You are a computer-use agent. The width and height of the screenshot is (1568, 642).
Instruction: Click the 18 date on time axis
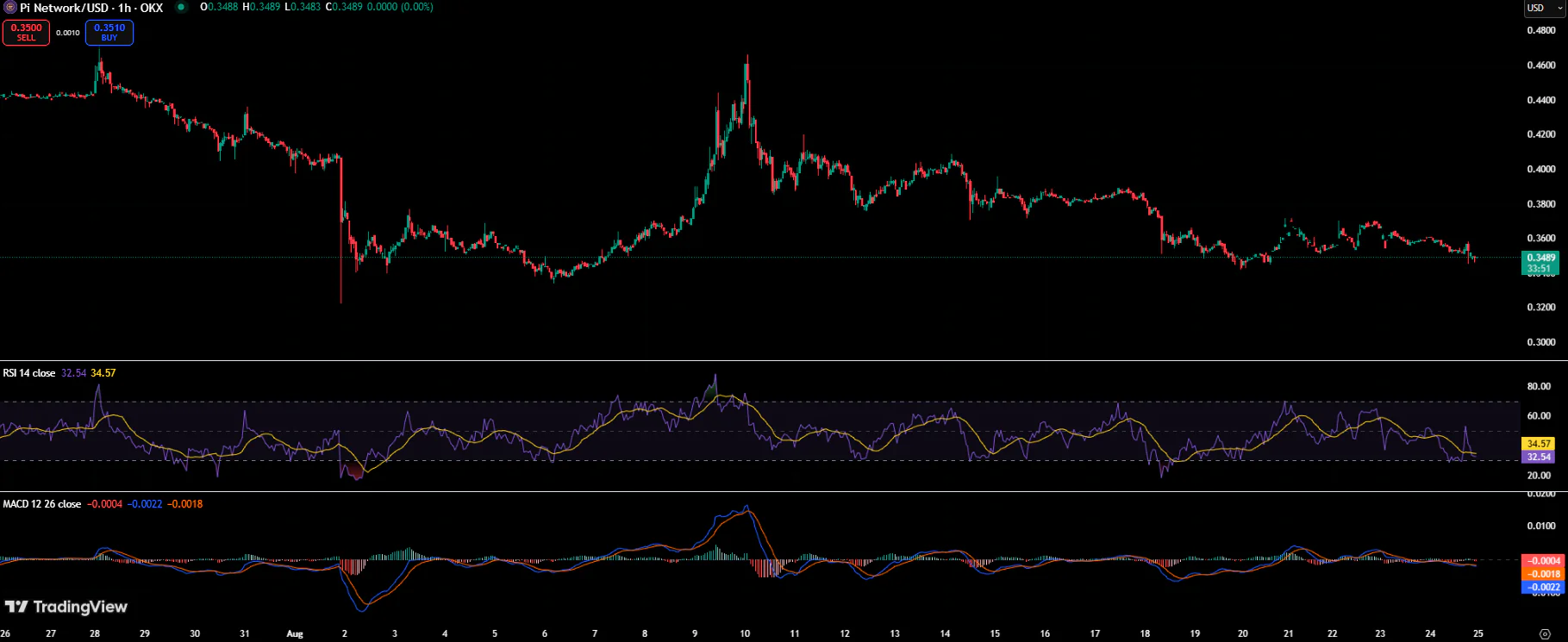(x=1145, y=633)
